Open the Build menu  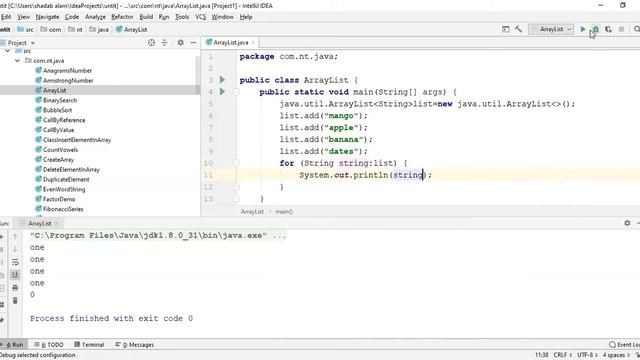[x=146, y=17]
